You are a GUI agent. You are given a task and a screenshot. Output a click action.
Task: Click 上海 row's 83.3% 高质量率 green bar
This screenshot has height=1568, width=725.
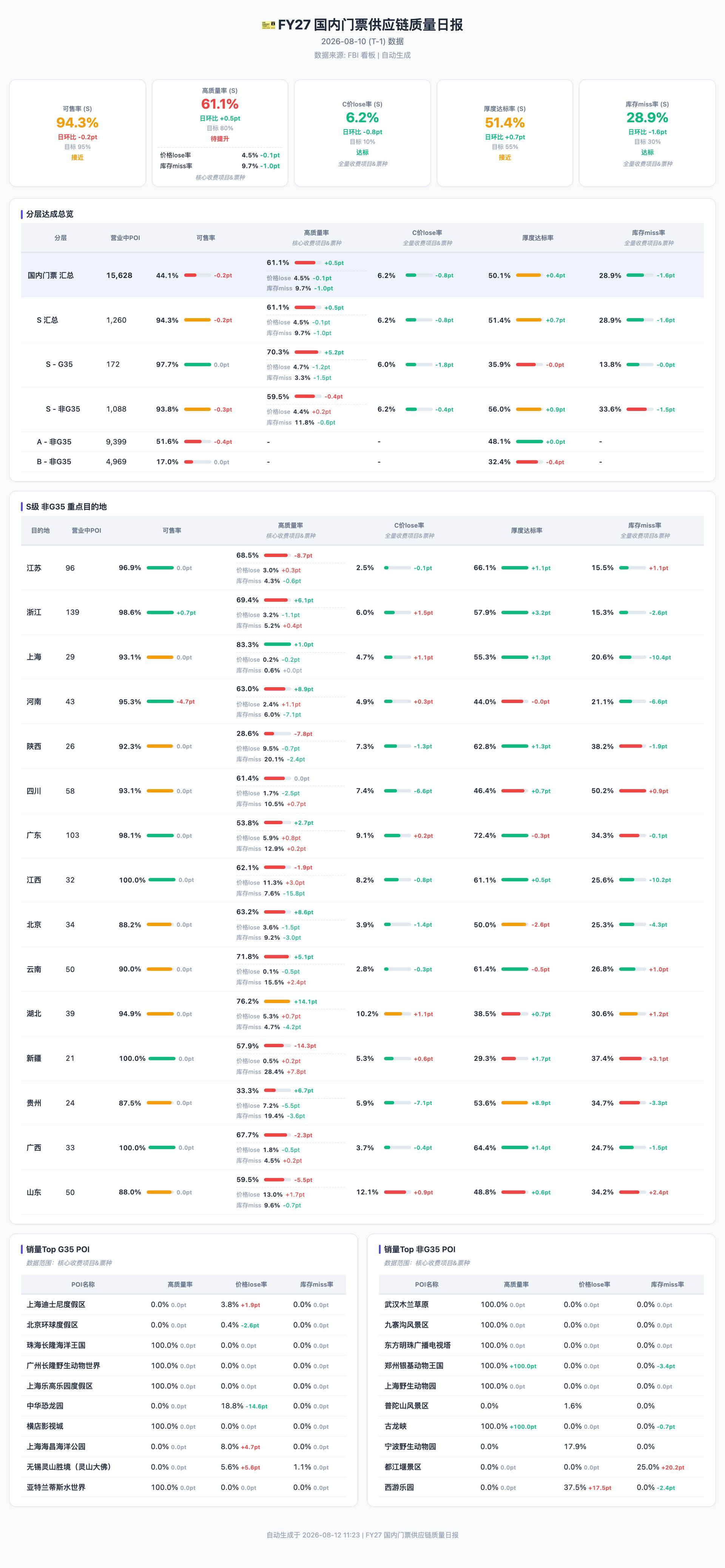point(277,644)
